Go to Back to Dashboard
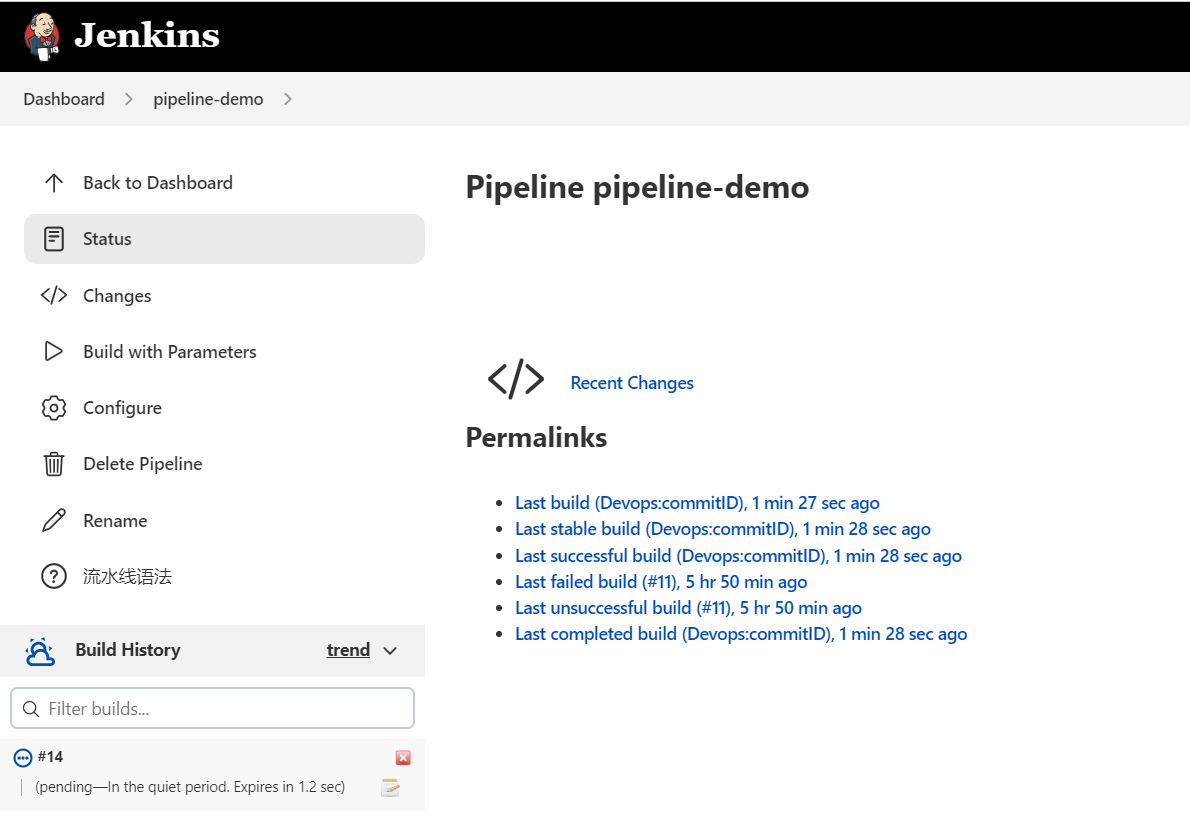This screenshot has width=1190, height=813. pyautogui.click(x=158, y=183)
